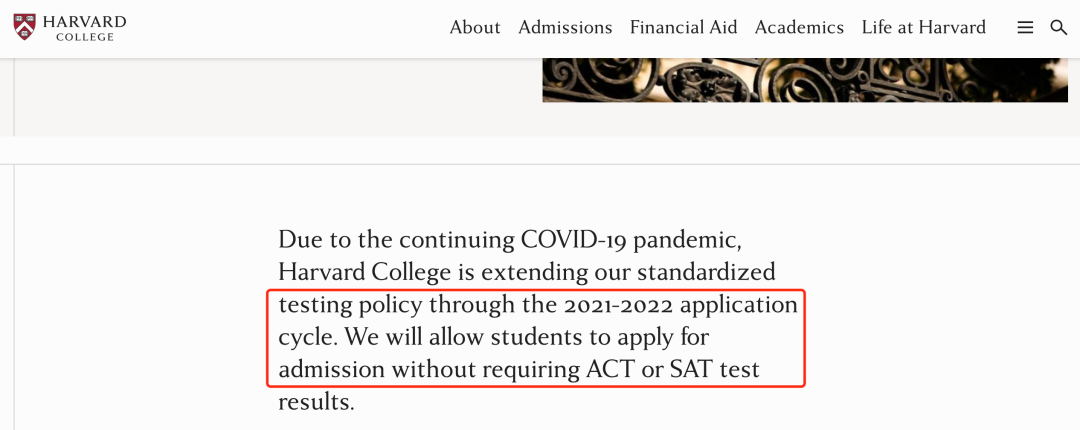Click the word results ending the paragraph
This screenshot has height=430, width=1080.
(x=316, y=402)
